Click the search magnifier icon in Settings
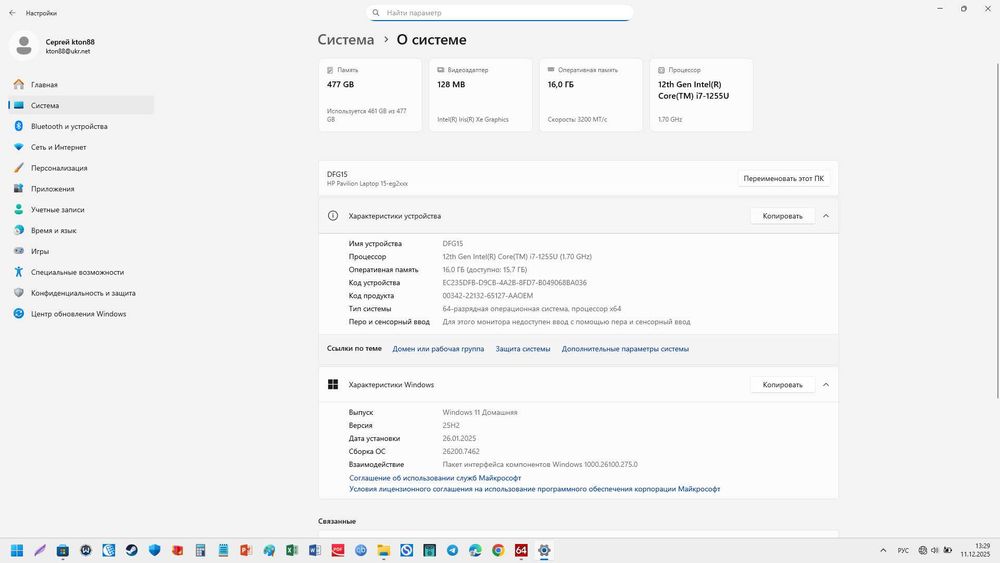The width and height of the screenshot is (1000, 563). (376, 13)
